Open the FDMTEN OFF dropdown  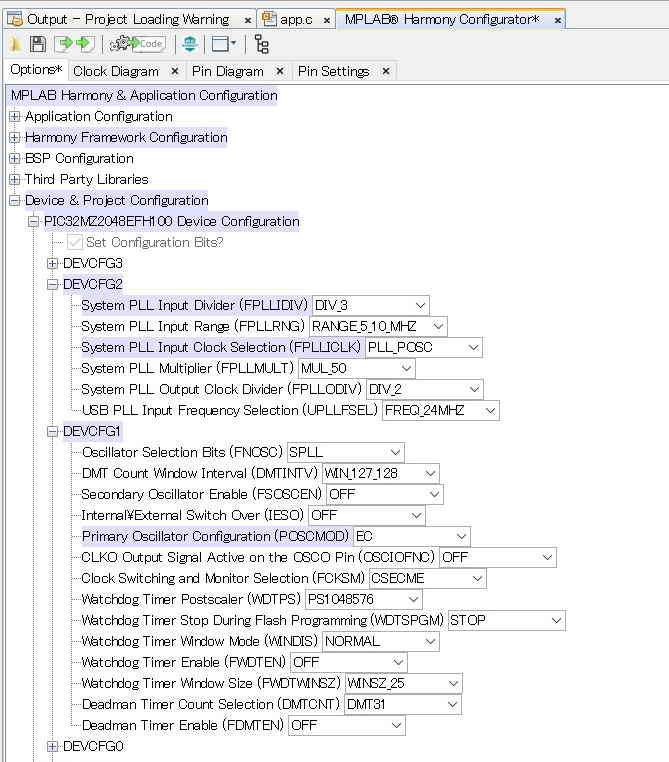(x=346, y=726)
